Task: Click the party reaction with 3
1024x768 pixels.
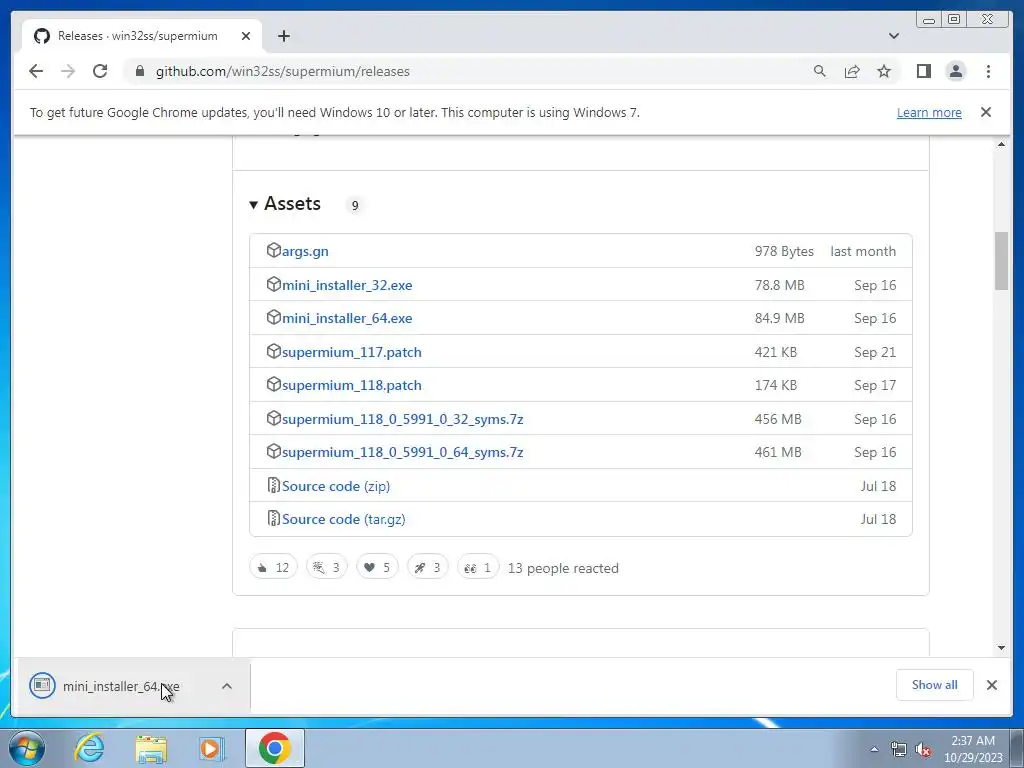Action: coord(327,568)
